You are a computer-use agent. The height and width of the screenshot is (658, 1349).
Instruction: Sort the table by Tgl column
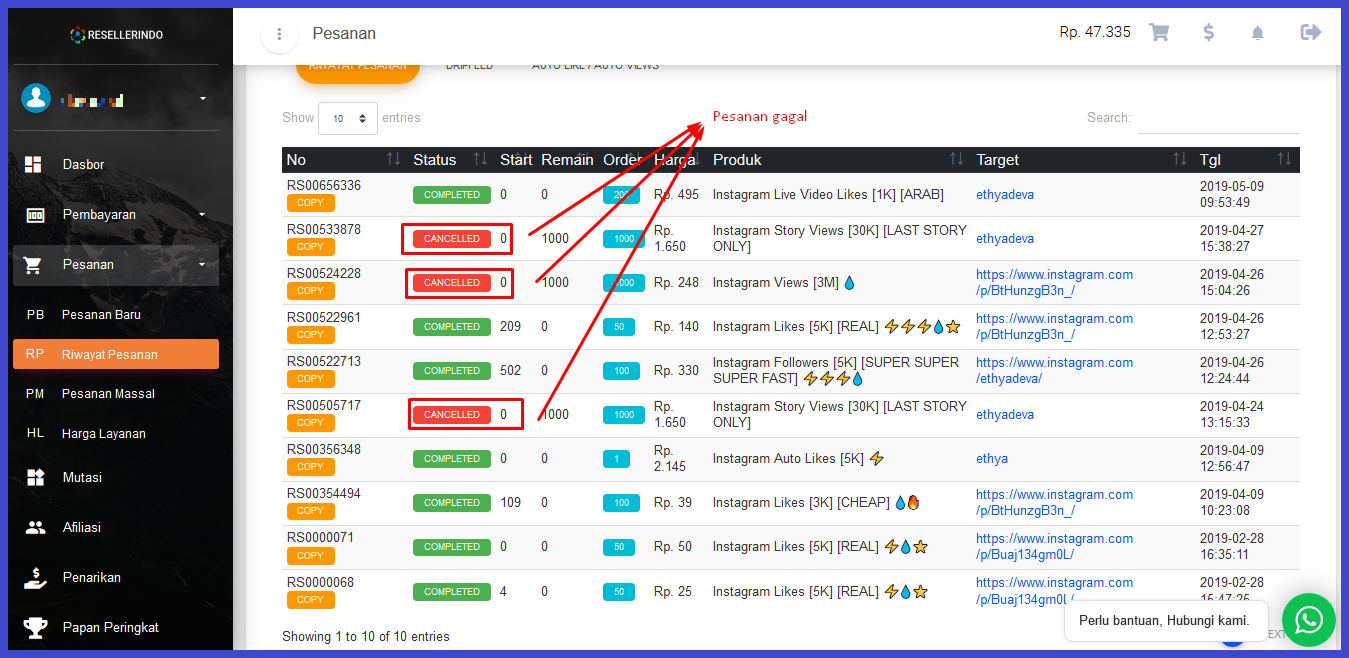[x=1245, y=160]
